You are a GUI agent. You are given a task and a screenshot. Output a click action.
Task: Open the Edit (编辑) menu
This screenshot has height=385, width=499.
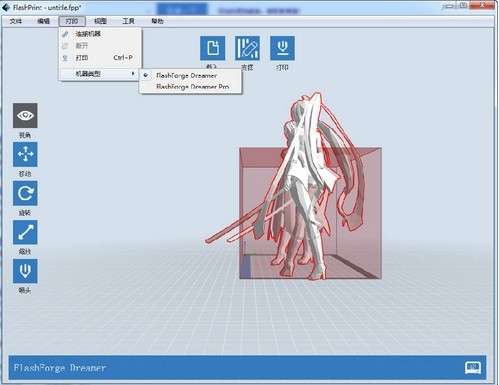[43, 21]
